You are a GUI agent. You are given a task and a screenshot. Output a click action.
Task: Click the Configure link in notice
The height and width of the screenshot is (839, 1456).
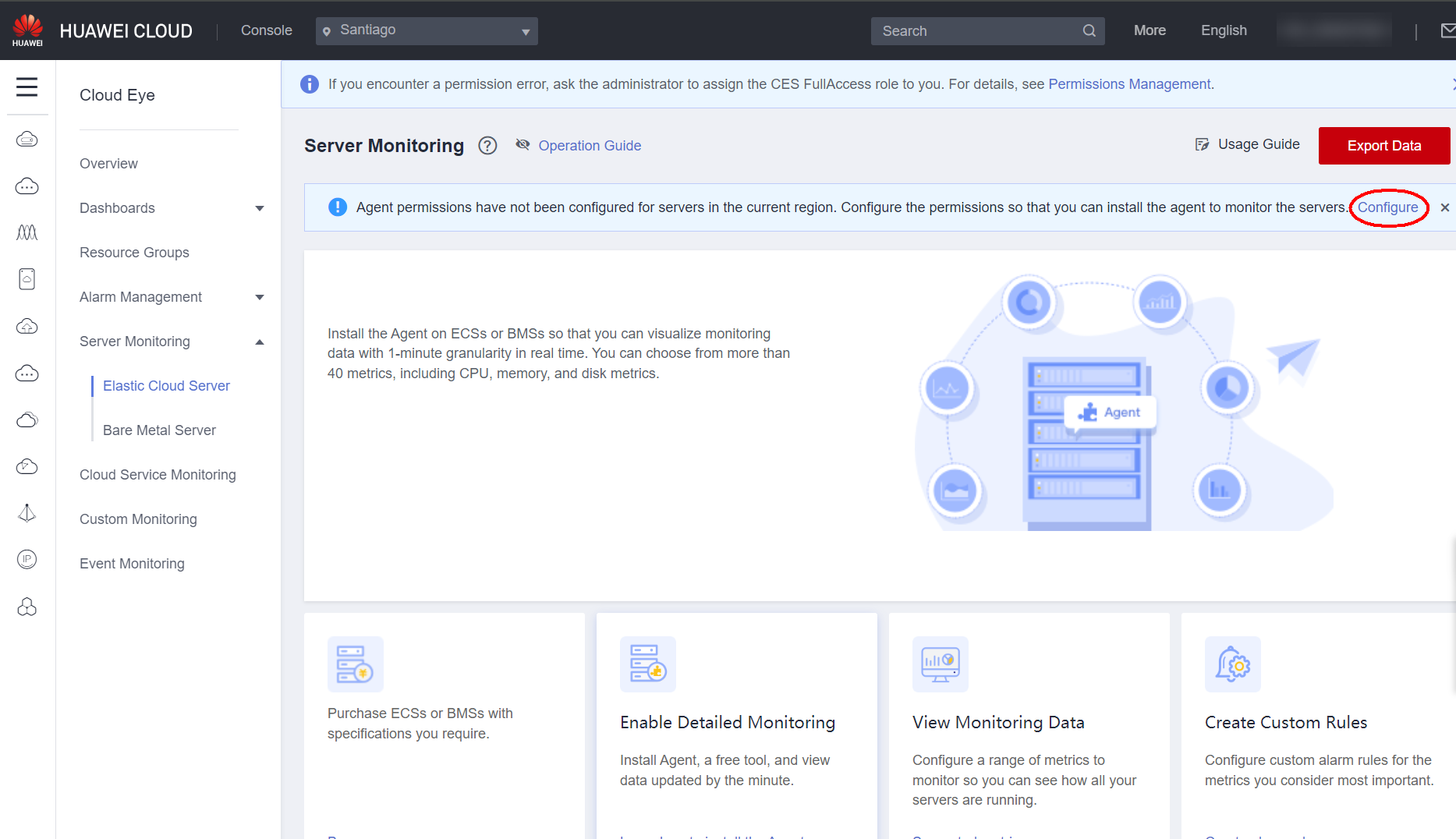click(x=1387, y=207)
